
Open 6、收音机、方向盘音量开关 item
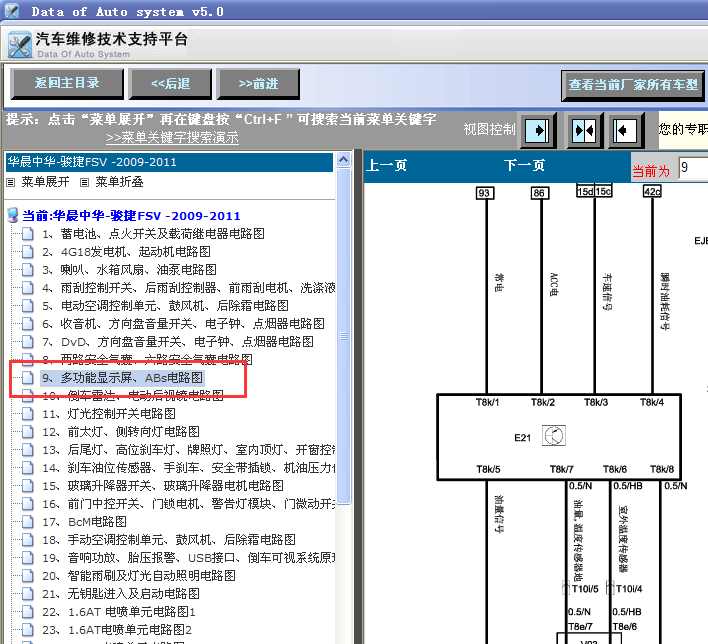click(183, 324)
